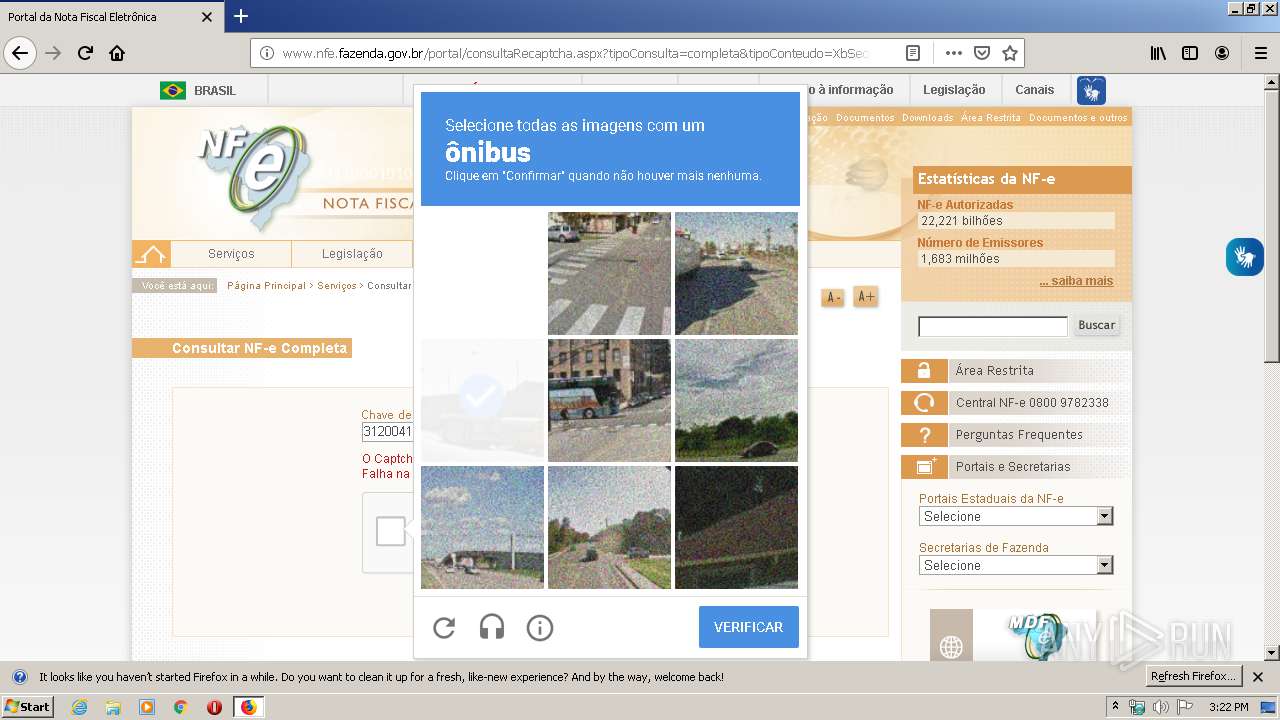Screen dimensions: 1280x720
Task: Open the Firefox account menu
Action: [x=1222, y=53]
